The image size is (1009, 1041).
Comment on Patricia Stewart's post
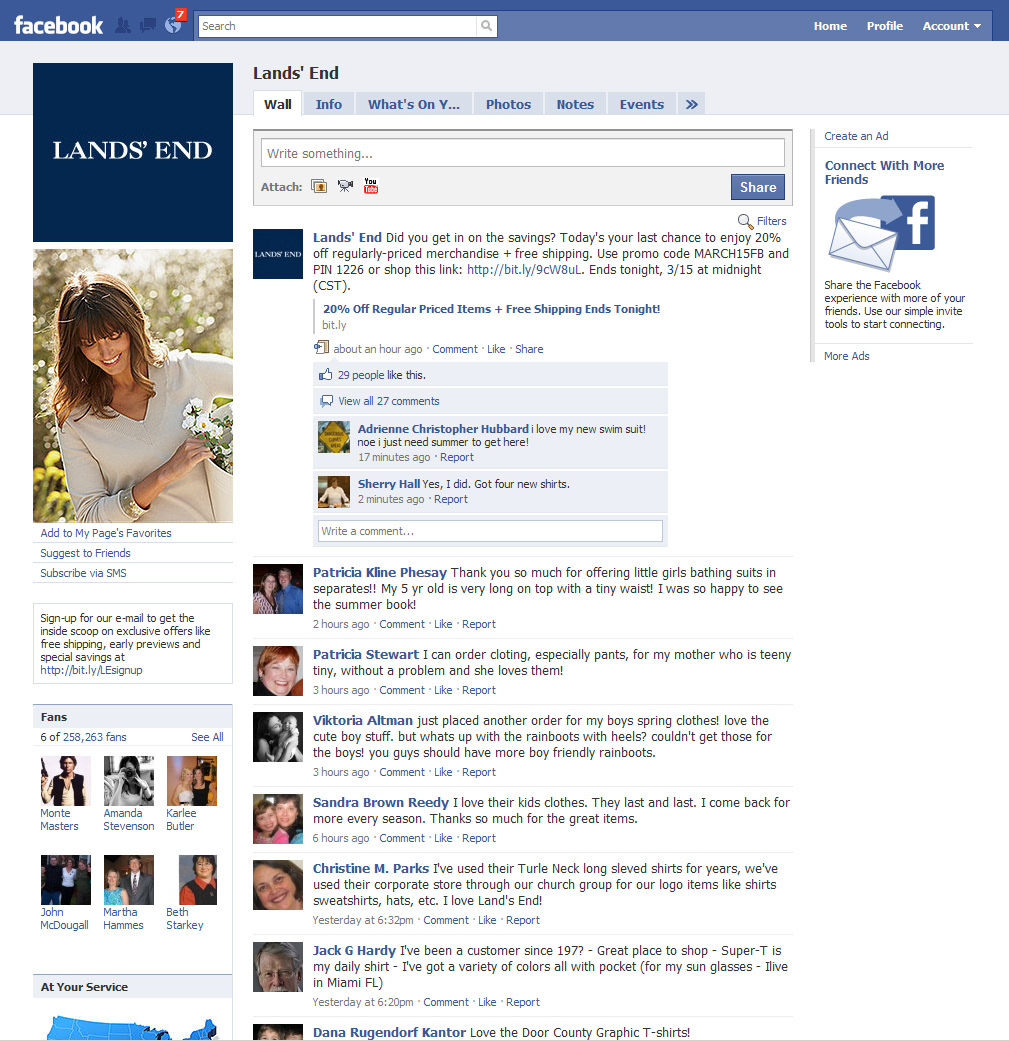(x=402, y=690)
